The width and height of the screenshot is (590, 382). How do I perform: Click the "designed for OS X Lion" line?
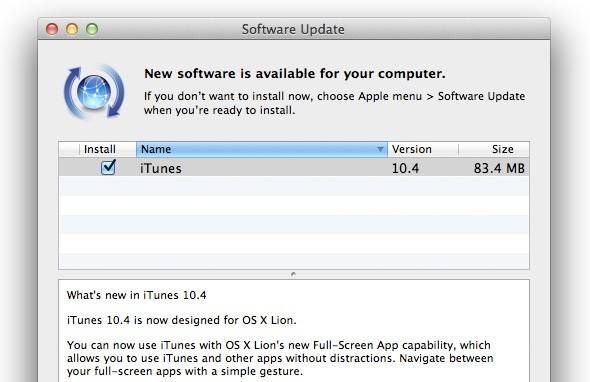coord(182,320)
